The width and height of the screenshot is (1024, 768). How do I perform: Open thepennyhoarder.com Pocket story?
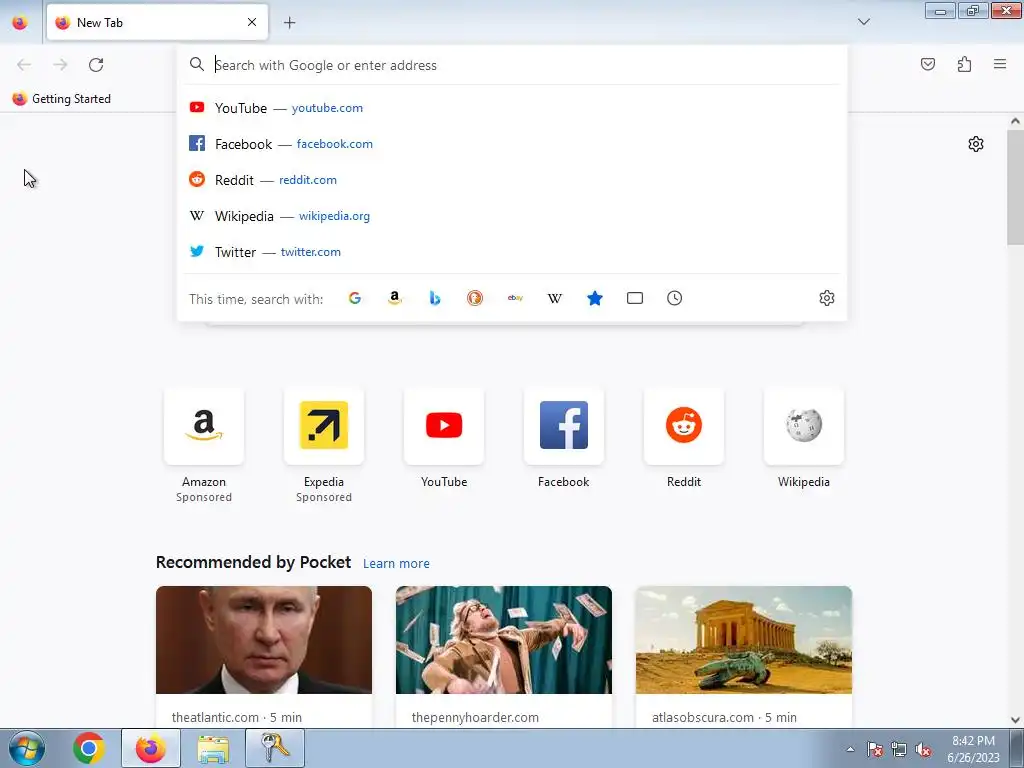(x=504, y=656)
